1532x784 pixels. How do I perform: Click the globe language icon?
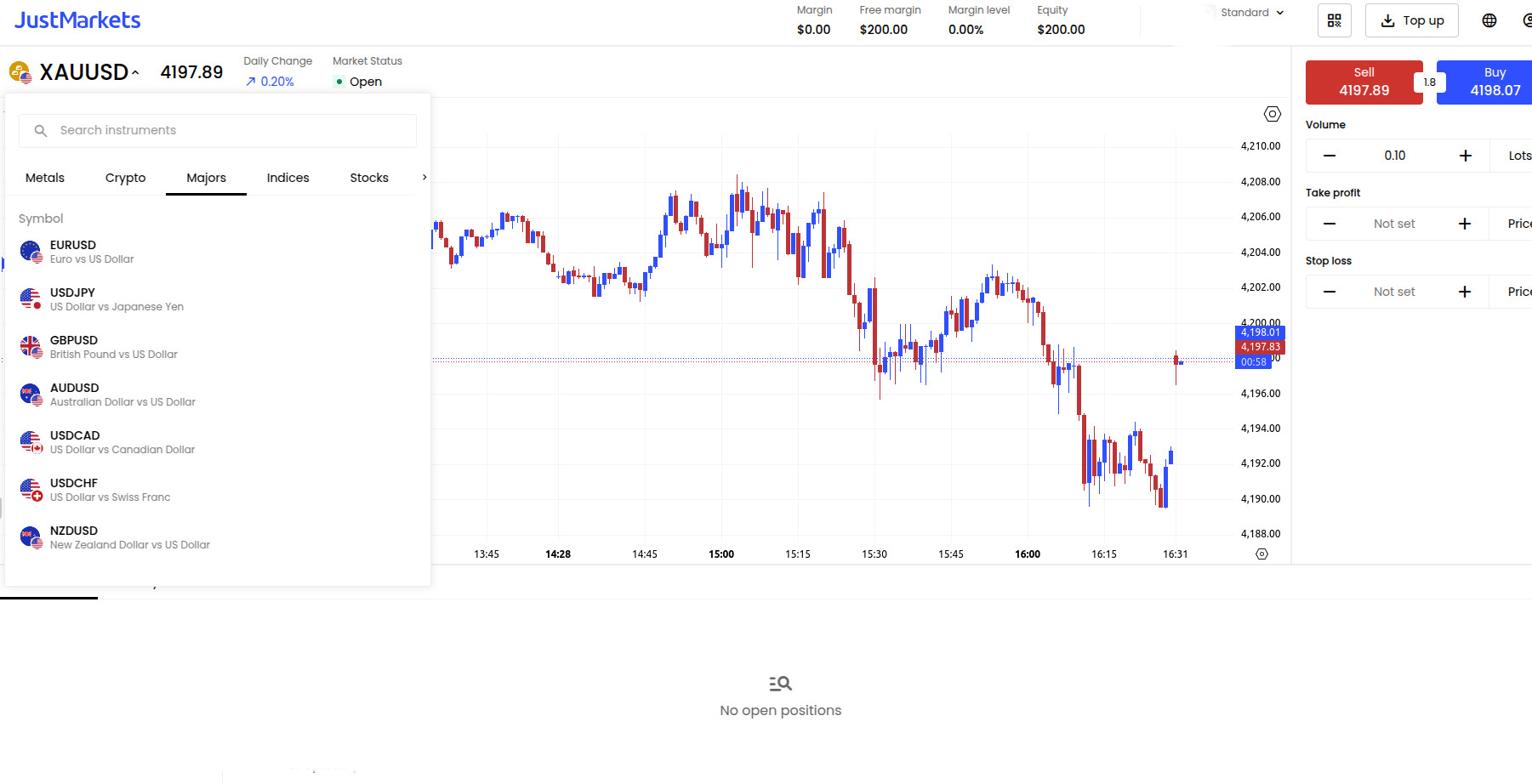coord(1489,20)
